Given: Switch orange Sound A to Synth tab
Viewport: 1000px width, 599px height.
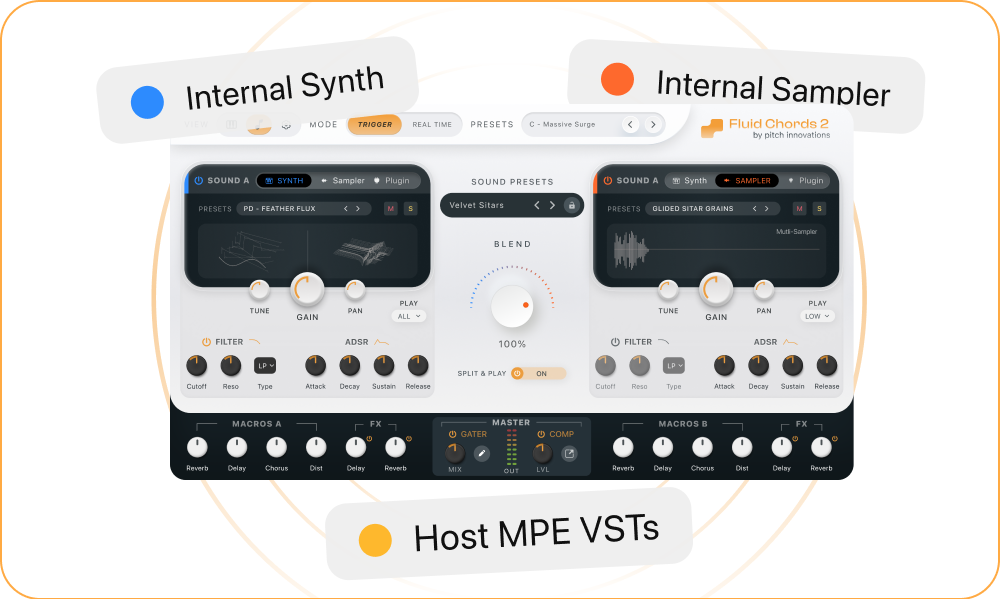Looking at the screenshot, I should pos(689,181).
